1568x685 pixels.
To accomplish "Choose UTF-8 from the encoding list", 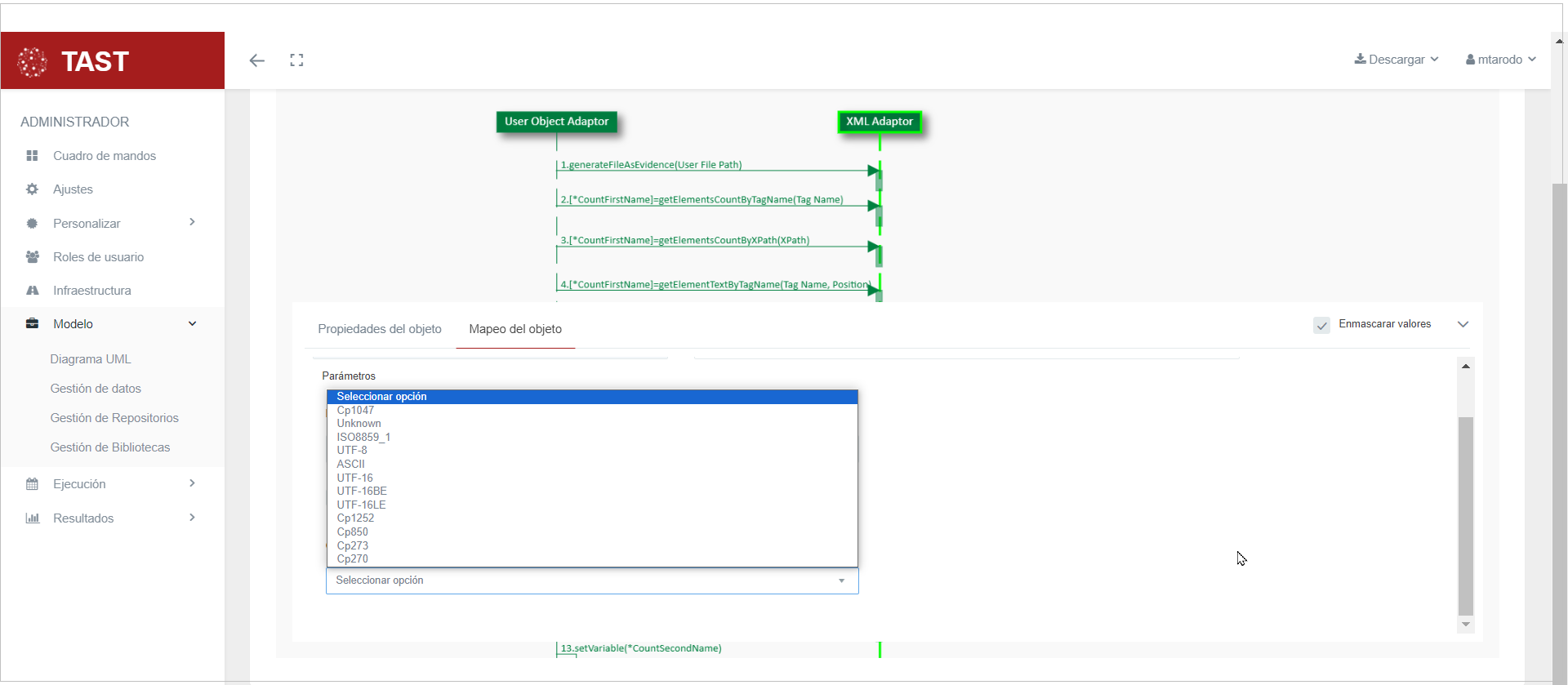I will click(352, 451).
